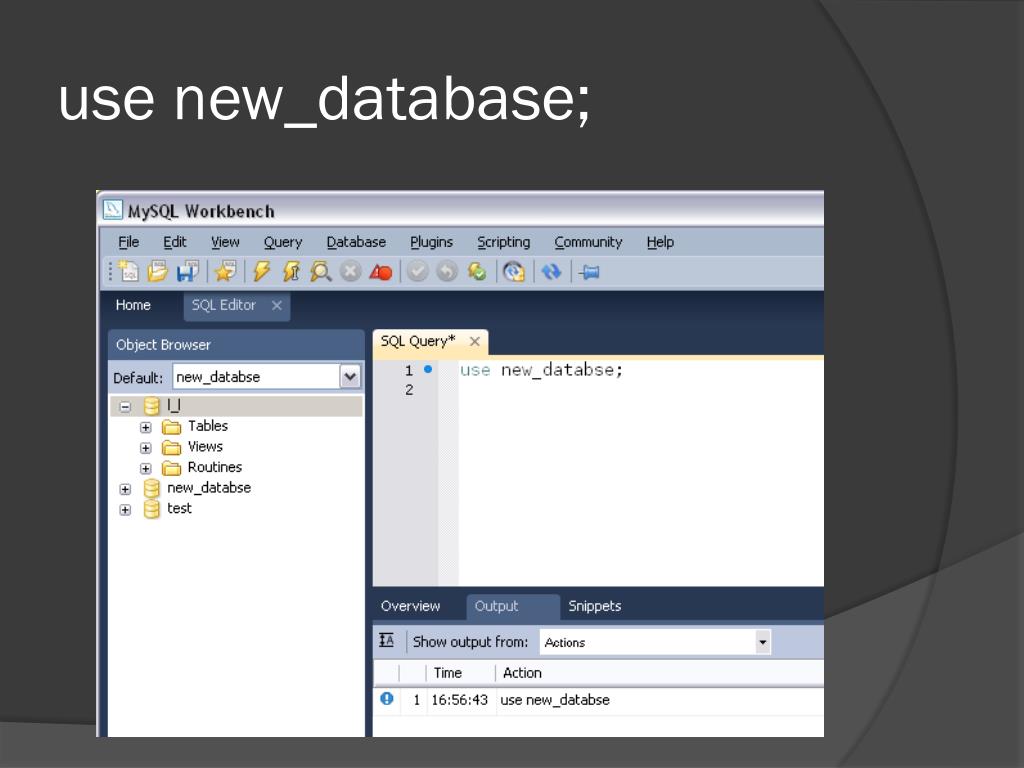This screenshot has width=1024, height=768.
Task: Click the reconnect to DBMS icon
Action: [x=515, y=271]
